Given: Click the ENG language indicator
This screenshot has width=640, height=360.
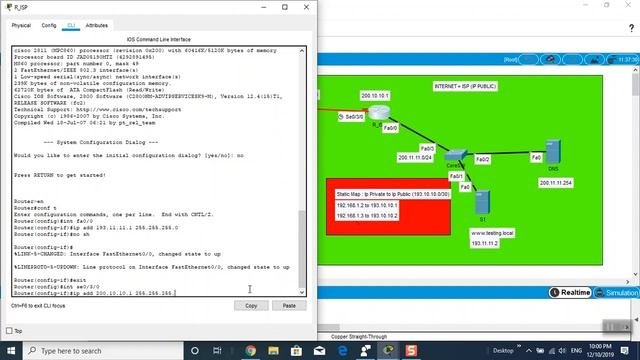Looking at the screenshot, I should (x=576, y=351).
